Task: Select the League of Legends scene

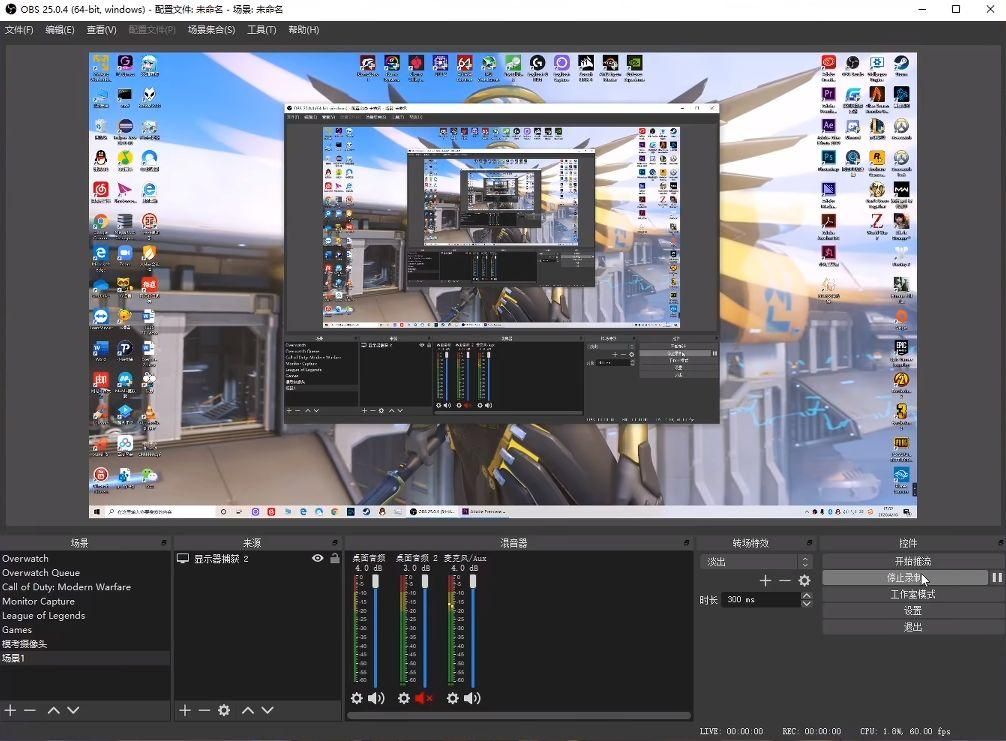Action: click(x=85, y=615)
